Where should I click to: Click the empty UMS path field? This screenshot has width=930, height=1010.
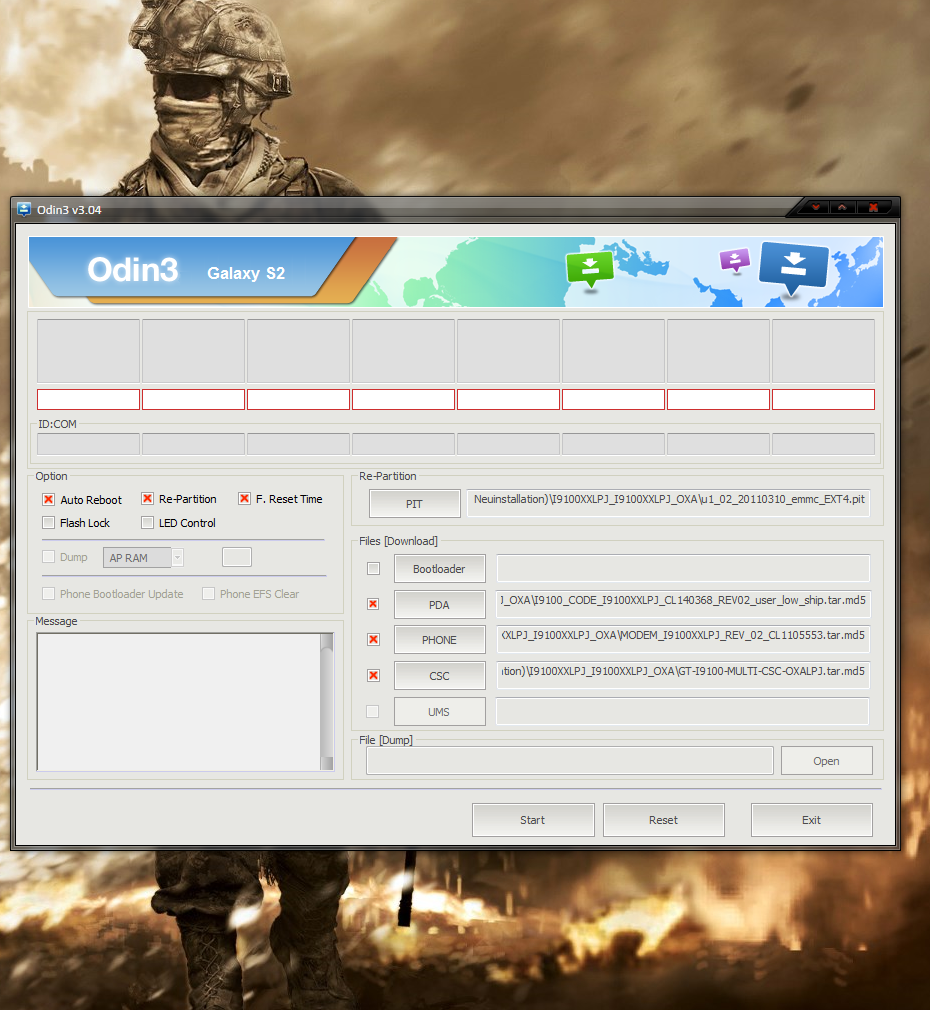[683, 711]
